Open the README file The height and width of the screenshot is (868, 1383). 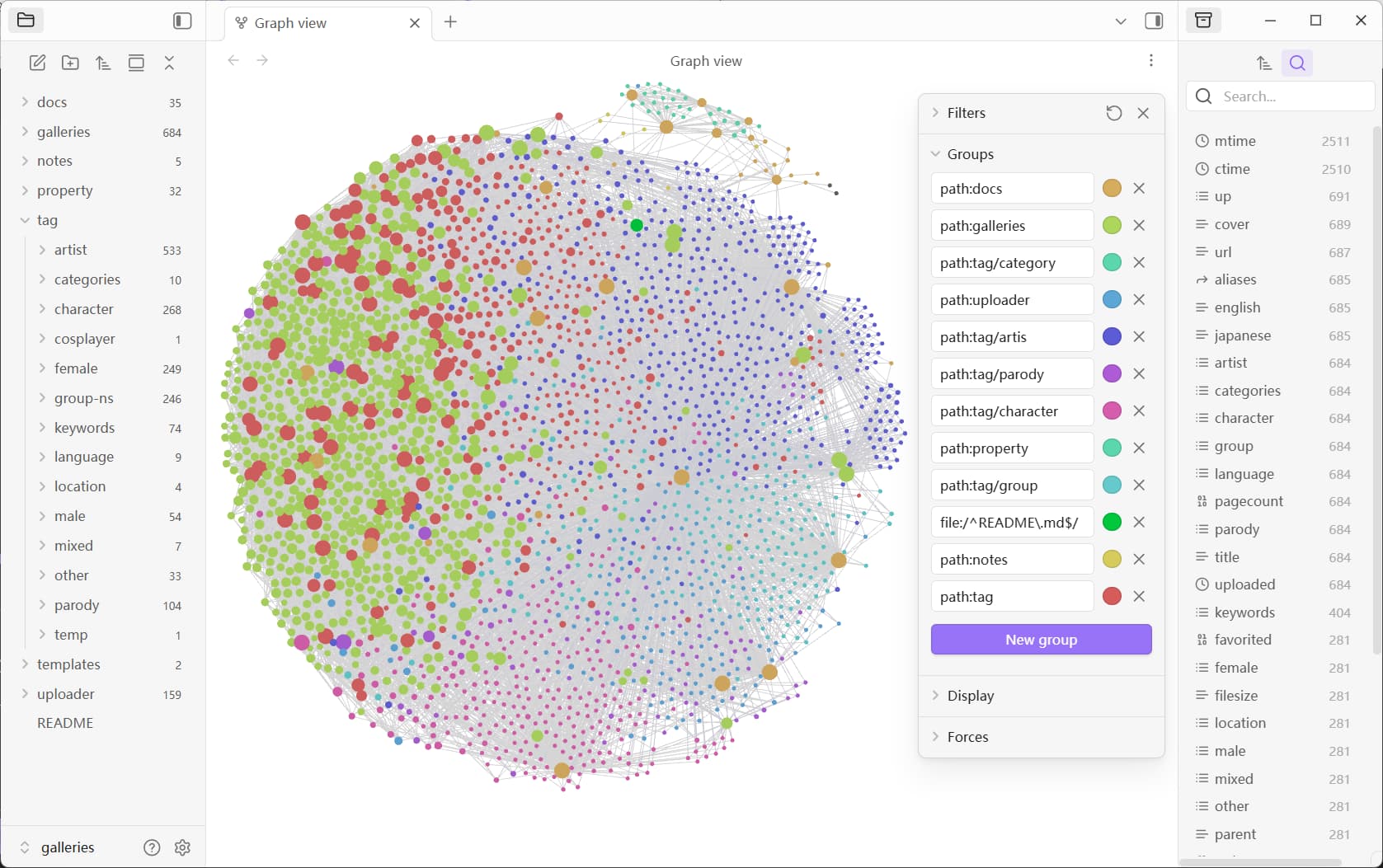coord(65,723)
